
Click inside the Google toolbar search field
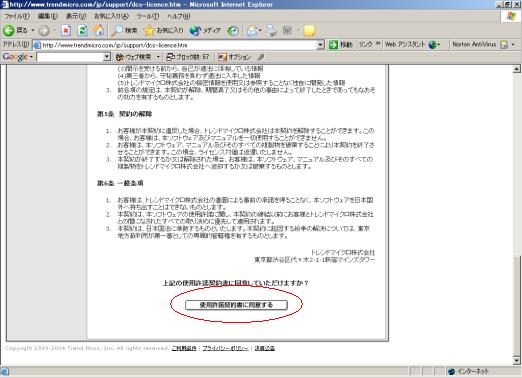[70, 57]
